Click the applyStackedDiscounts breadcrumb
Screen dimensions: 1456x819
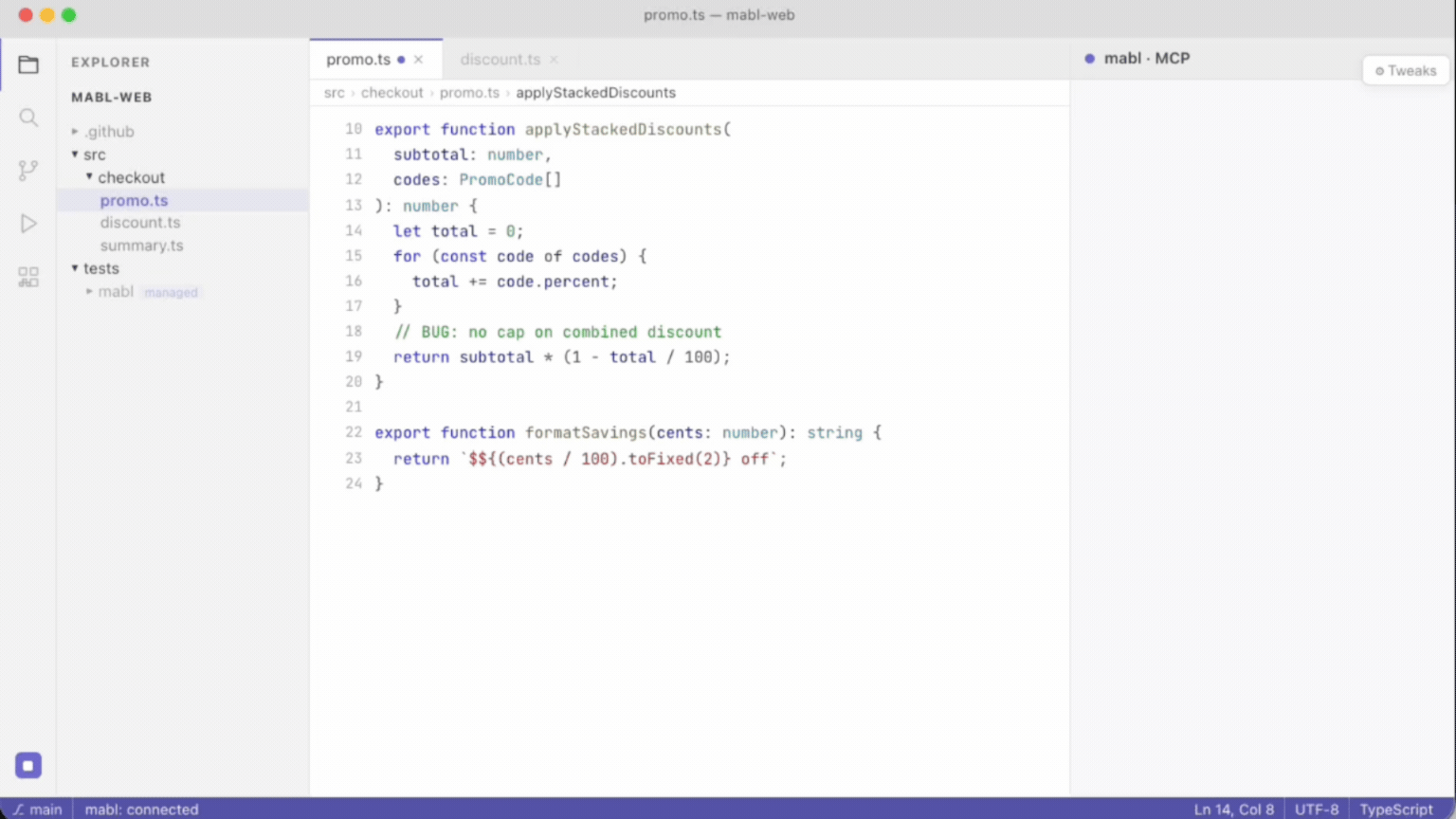click(x=595, y=93)
